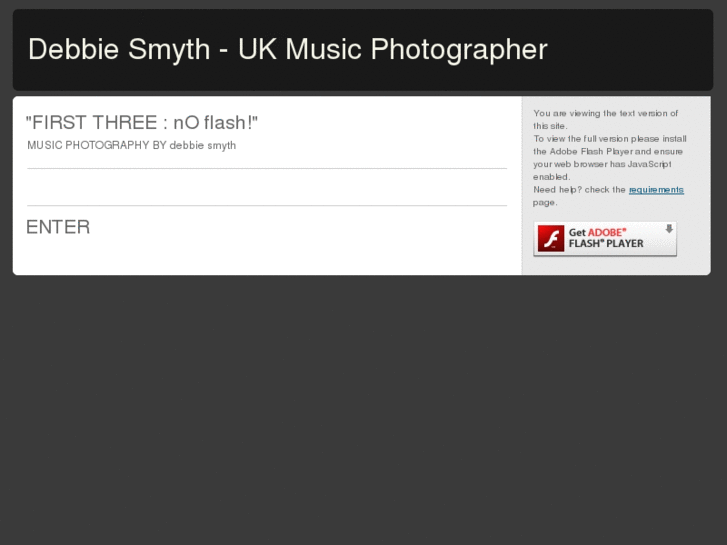
Task: Click the word "page." in the sidebar
Action: [x=545, y=203]
